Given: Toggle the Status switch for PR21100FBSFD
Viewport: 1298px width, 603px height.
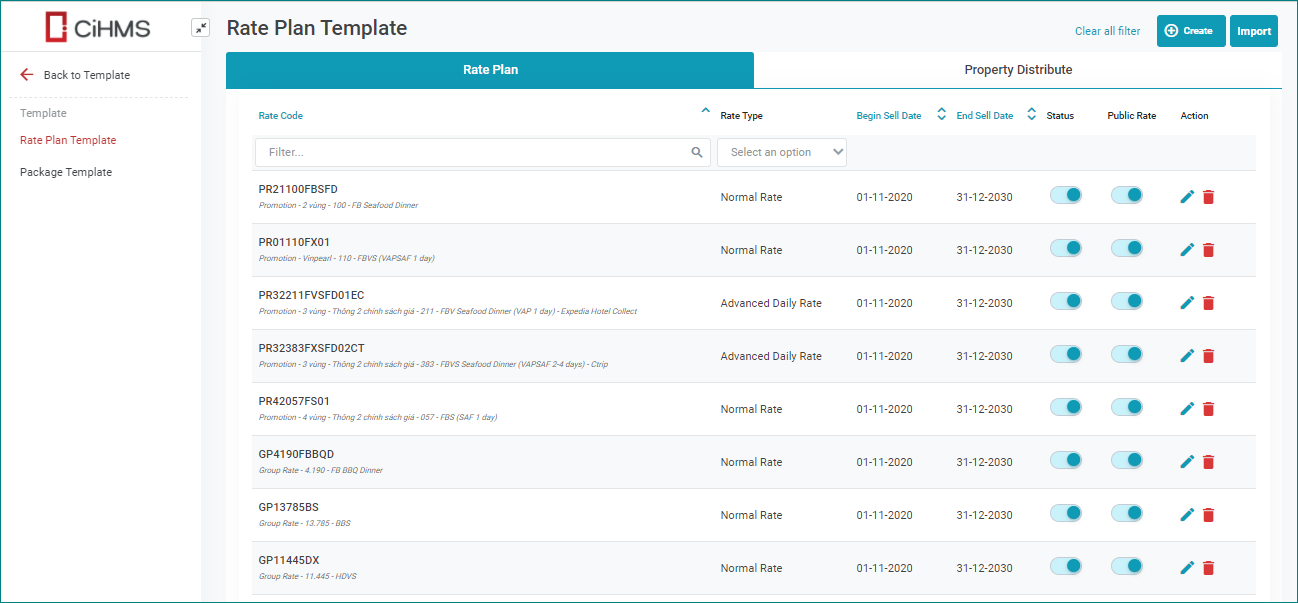Looking at the screenshot, I should coord(1066,195).
